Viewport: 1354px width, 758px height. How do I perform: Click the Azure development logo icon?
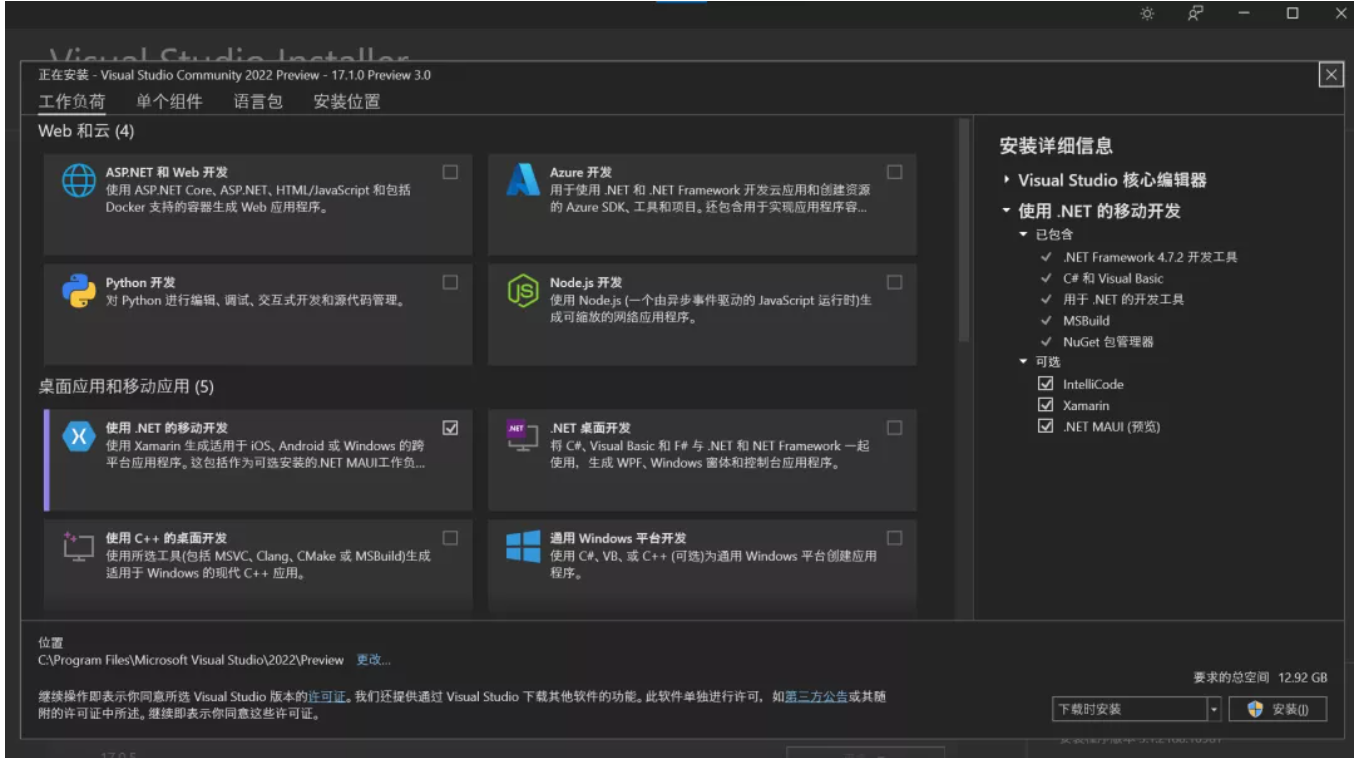pyautogui.click(x=523, y=180)
